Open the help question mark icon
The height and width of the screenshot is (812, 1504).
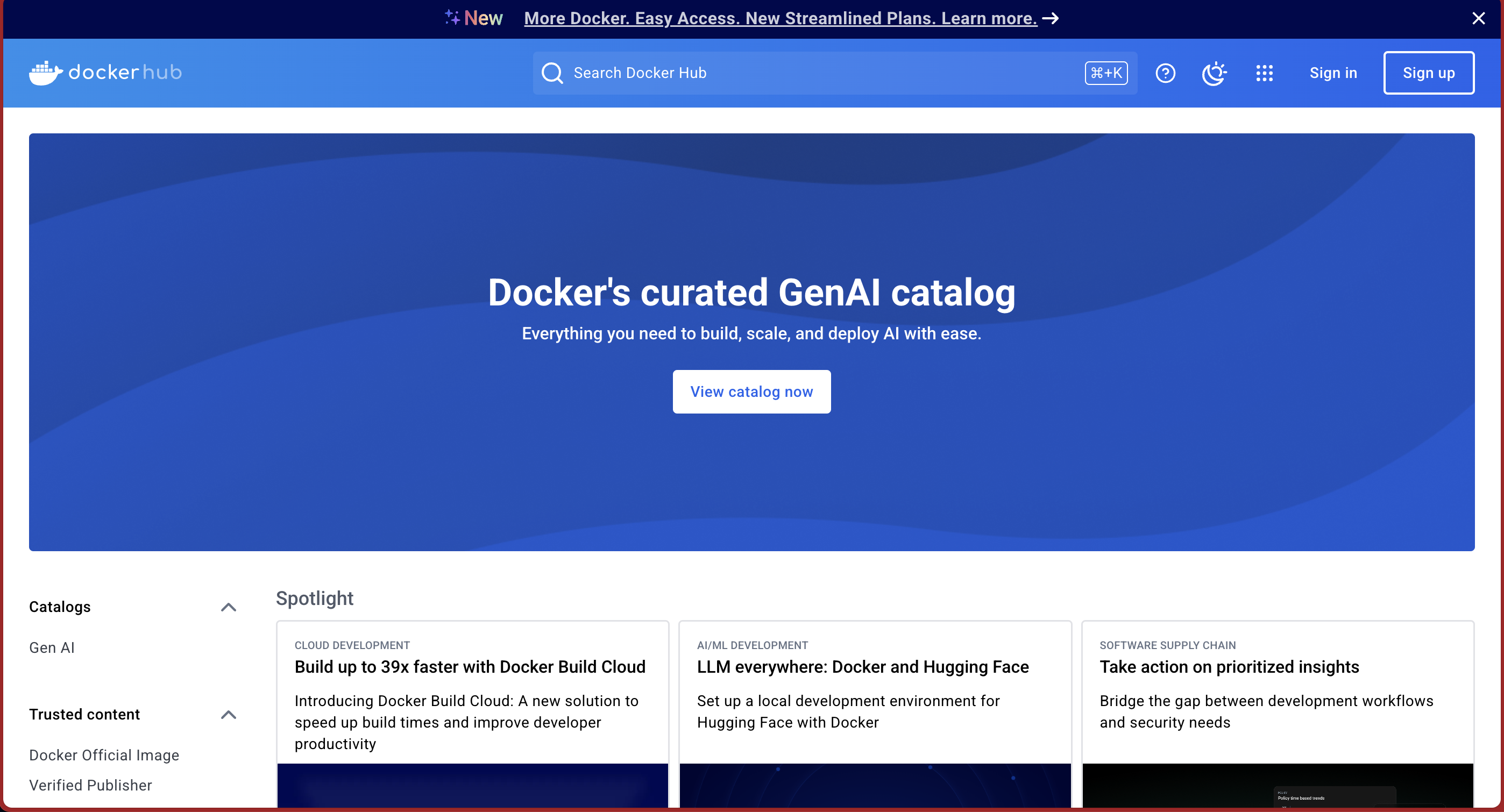[1165, 73]
